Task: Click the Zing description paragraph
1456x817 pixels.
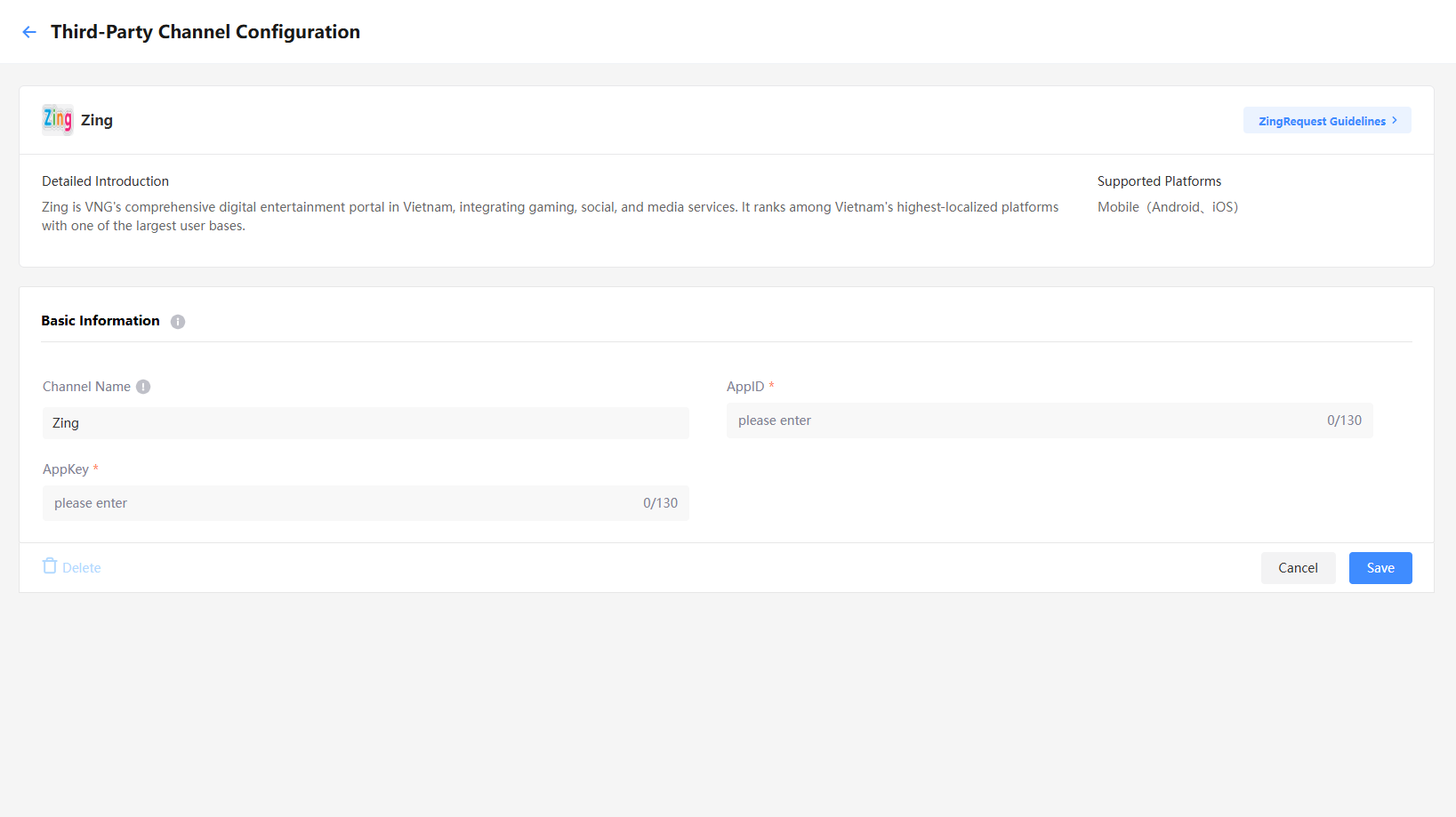Action: coord(551,217)
